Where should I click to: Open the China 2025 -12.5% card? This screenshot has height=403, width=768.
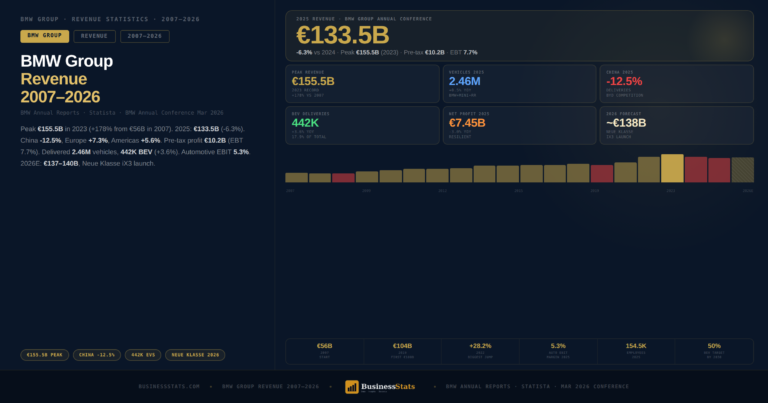click(677, 84)
